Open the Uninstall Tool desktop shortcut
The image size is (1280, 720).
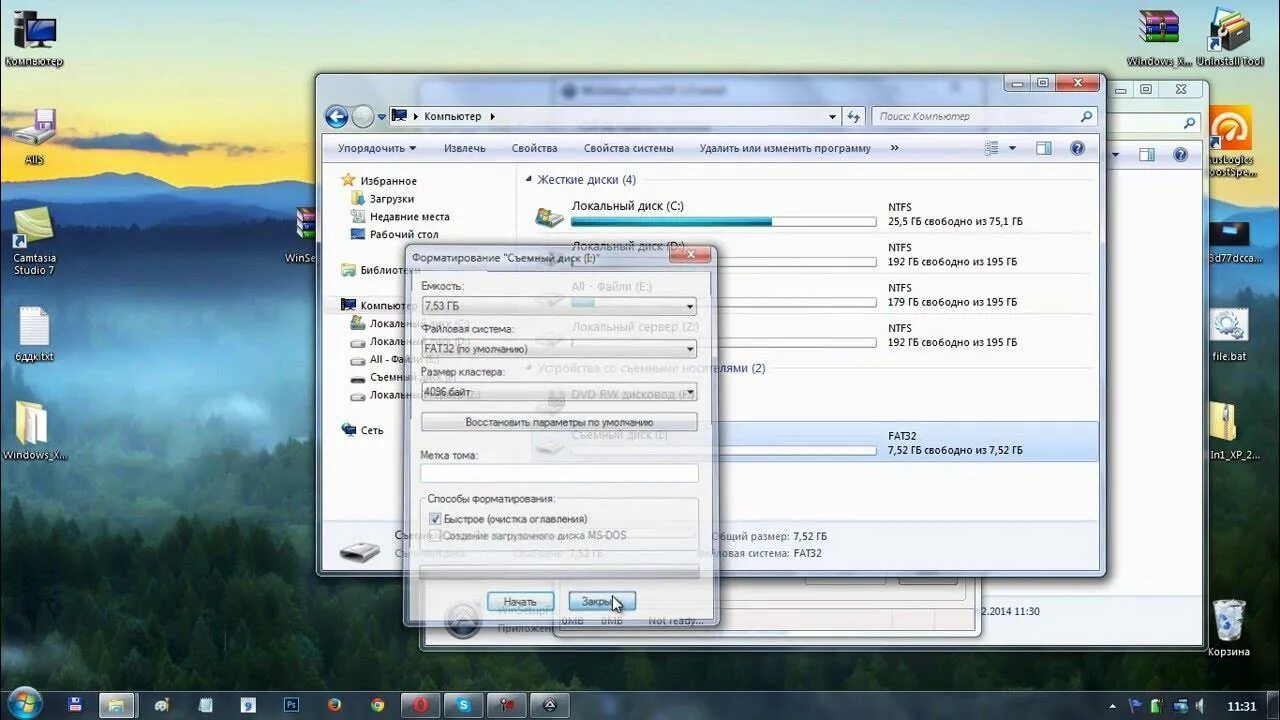coord(1229,39)
